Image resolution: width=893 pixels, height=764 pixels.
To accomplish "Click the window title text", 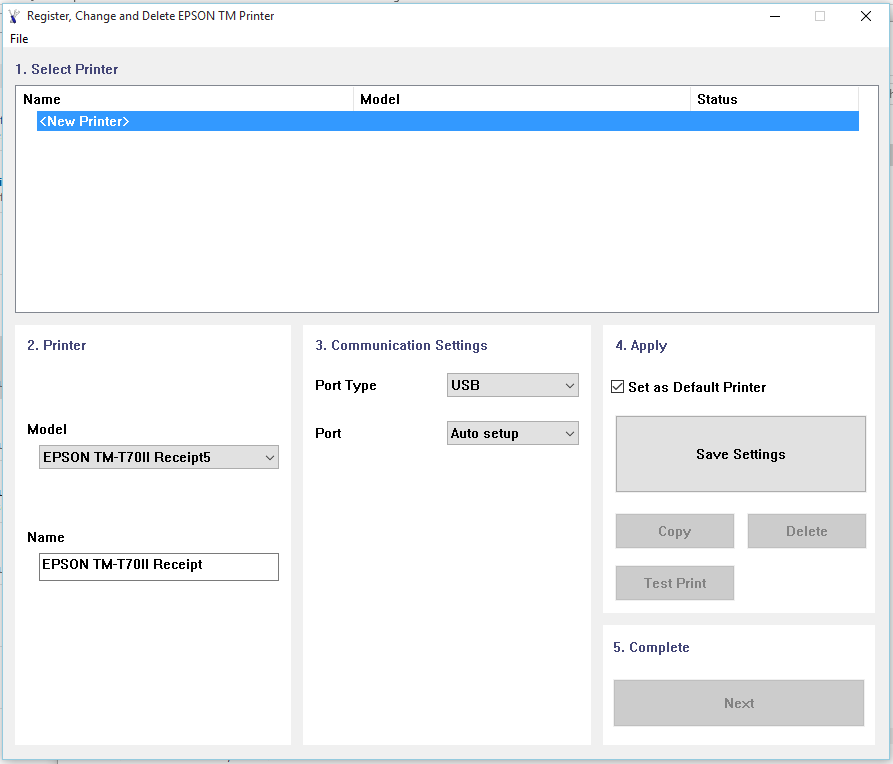I will coord(150,16).
